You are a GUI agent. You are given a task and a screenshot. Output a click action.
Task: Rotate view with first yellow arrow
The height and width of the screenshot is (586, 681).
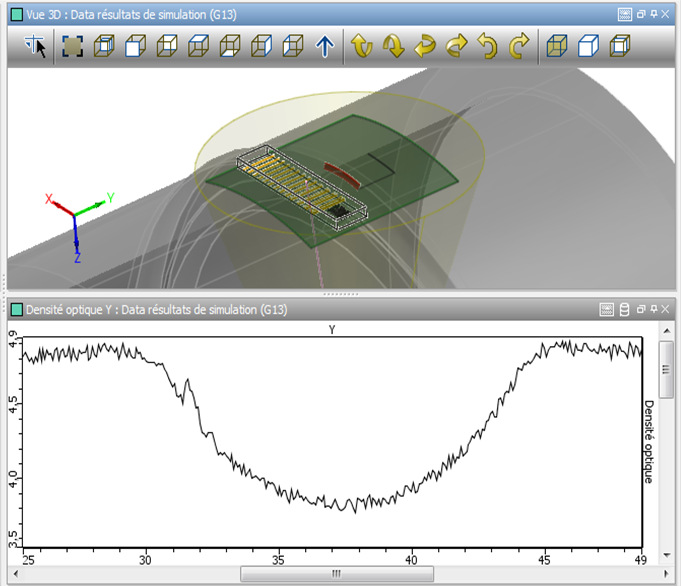[361, 46]
